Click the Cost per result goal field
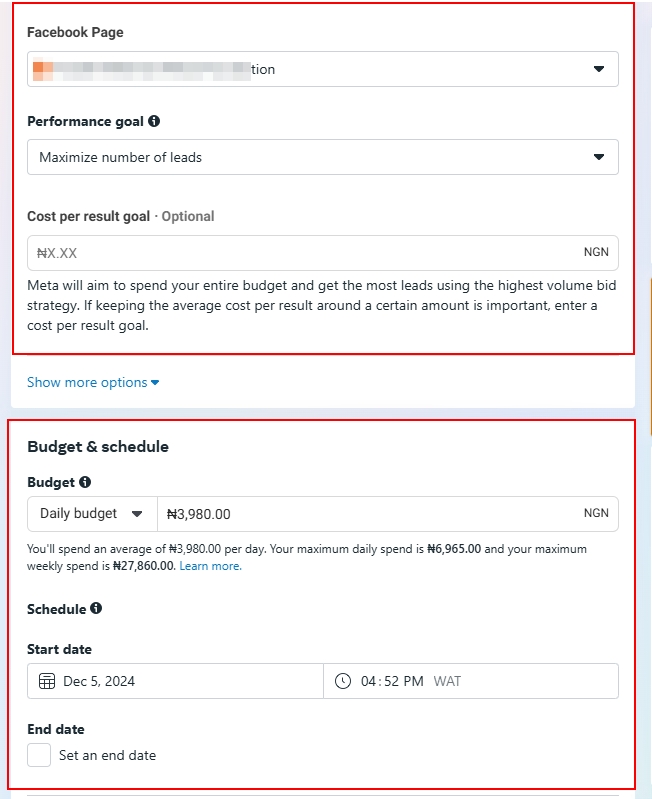 pyautogui.click(x=300, y=253)
